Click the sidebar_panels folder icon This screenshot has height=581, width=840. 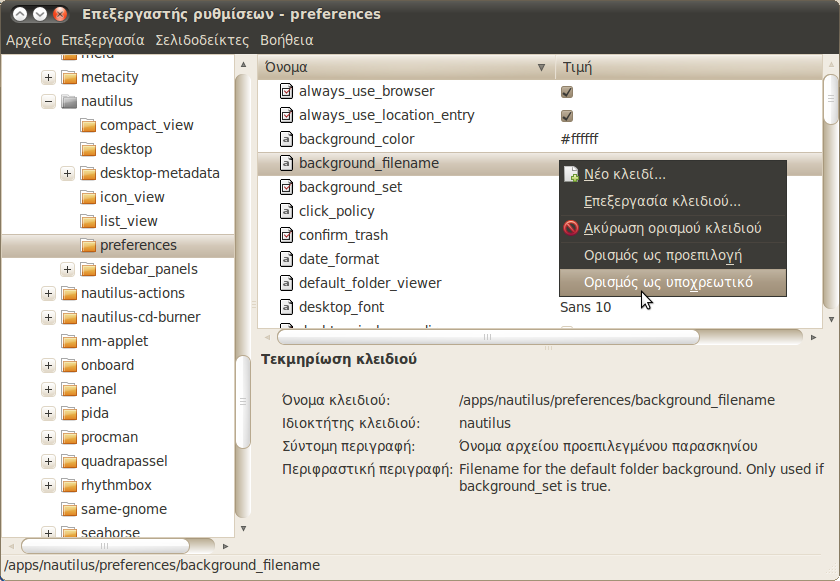[x=88, y=269]
